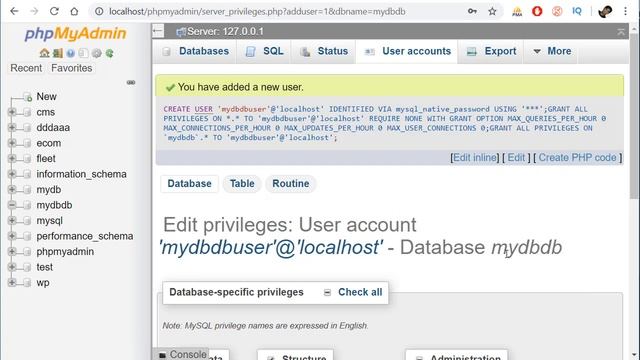This screenshot has width=640, height=360.
Task: Select phpmyadmin database in tree
Action: (65, 252)
